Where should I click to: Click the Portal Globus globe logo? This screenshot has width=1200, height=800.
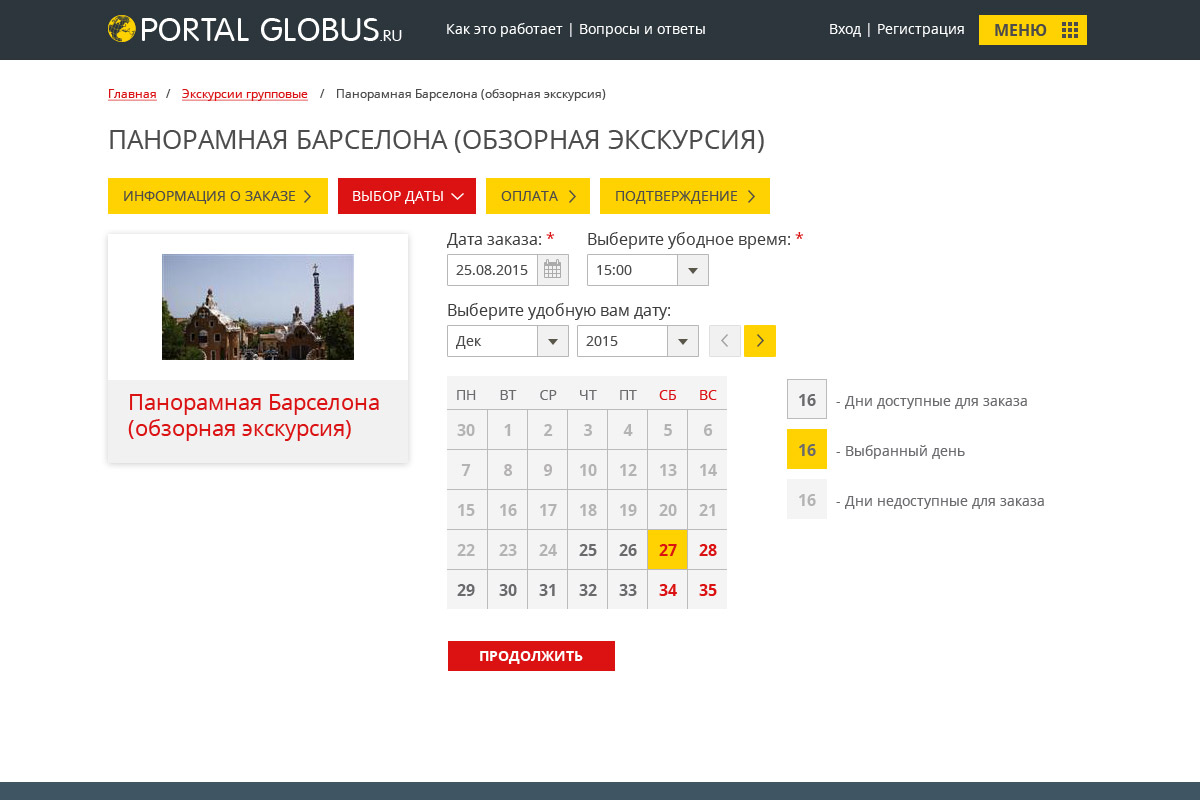point(122,29)
